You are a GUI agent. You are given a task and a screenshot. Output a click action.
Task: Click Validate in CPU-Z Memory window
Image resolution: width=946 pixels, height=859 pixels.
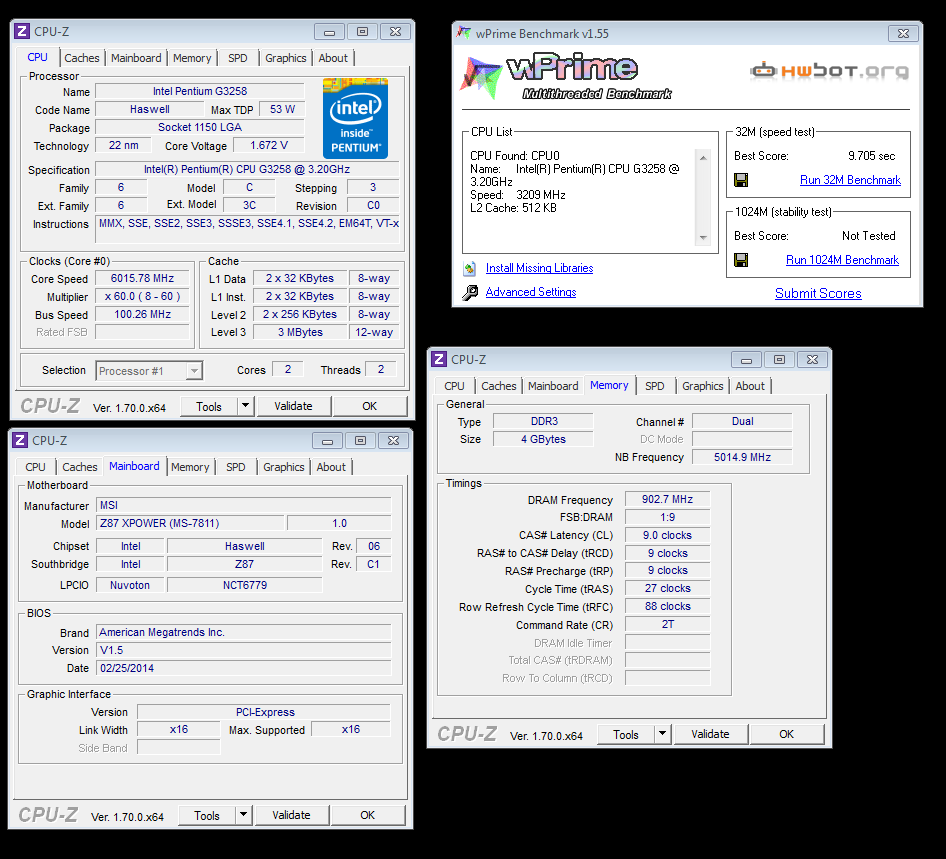710,734
